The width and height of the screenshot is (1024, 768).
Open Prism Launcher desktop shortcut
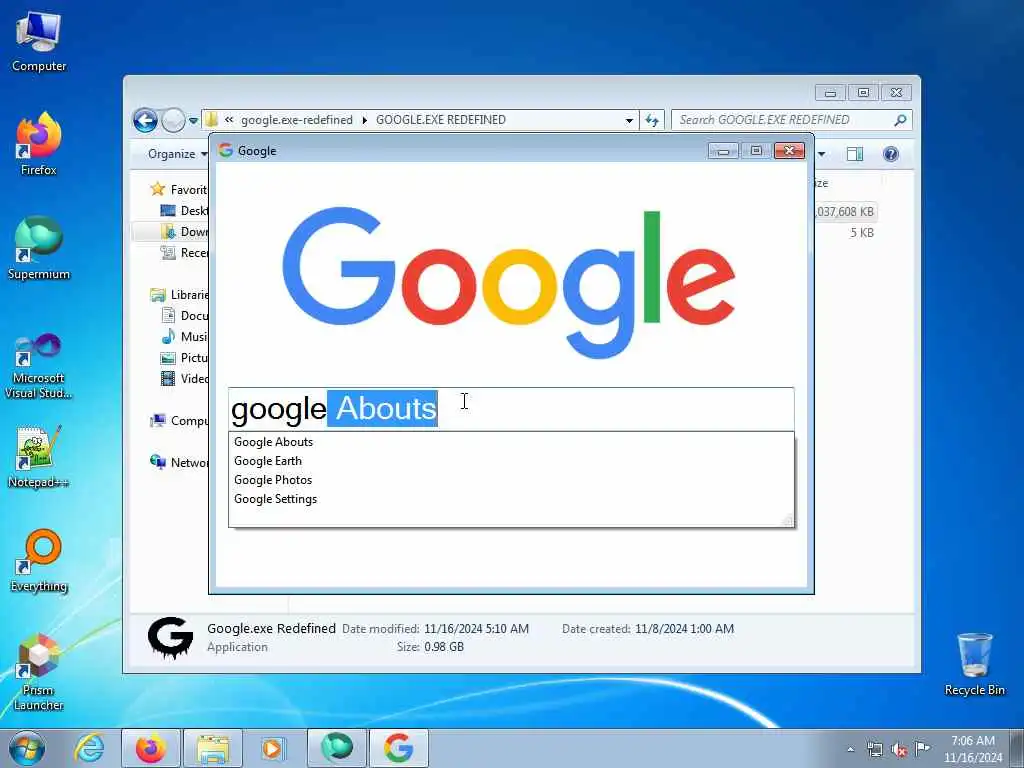click(x=39, y=671)
